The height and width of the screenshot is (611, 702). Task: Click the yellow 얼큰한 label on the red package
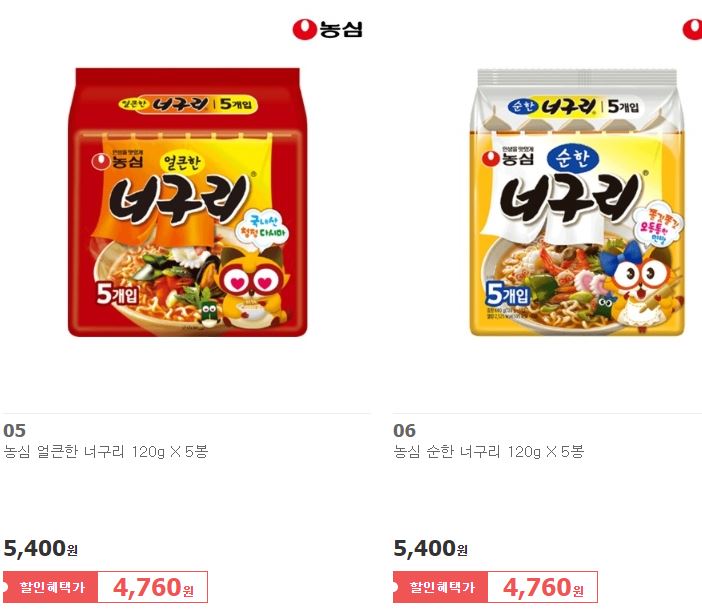point(183,162)
